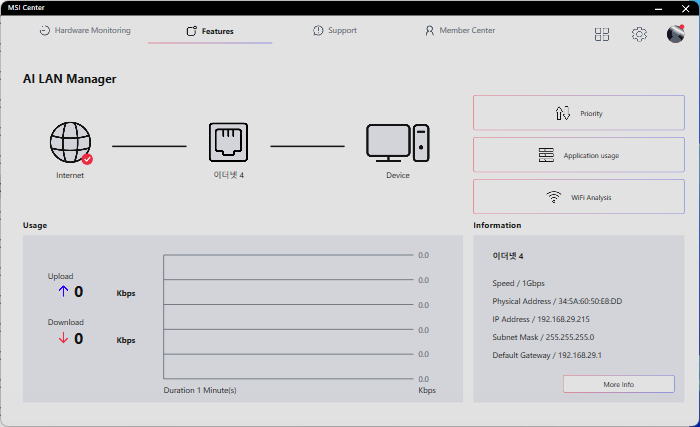Click the WiFi signal icon
Image resolution: width=700 pixels, height=427 pixels.
[554, 197]
